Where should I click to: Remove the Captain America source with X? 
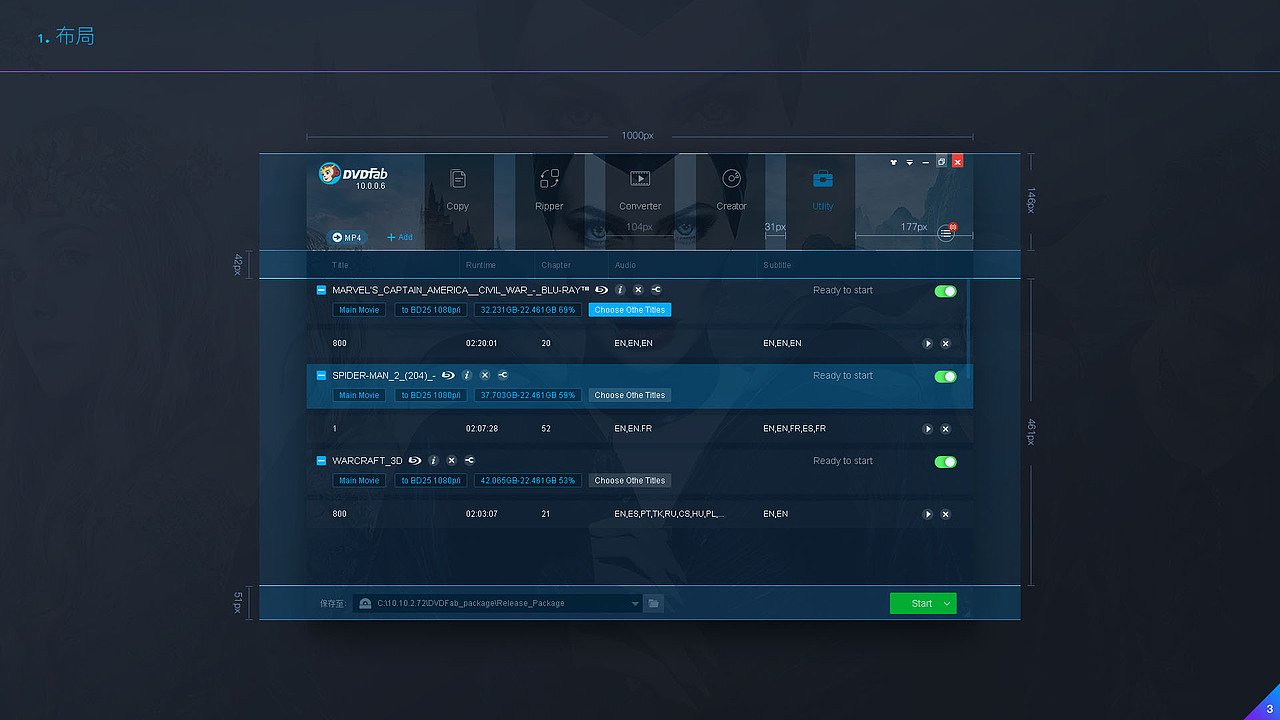(638, 290)
